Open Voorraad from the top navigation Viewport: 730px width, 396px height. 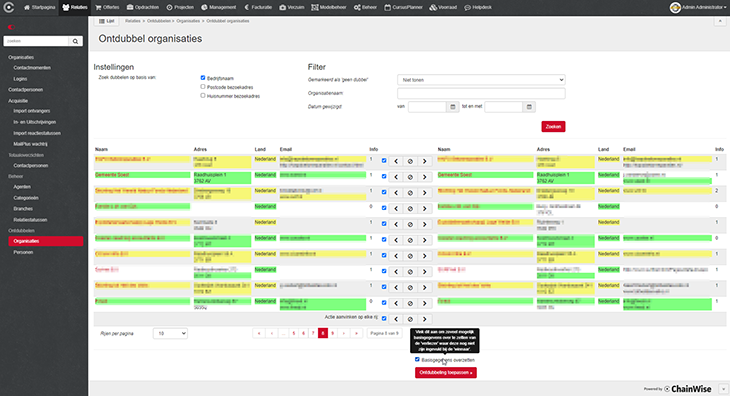pos(443,7)
